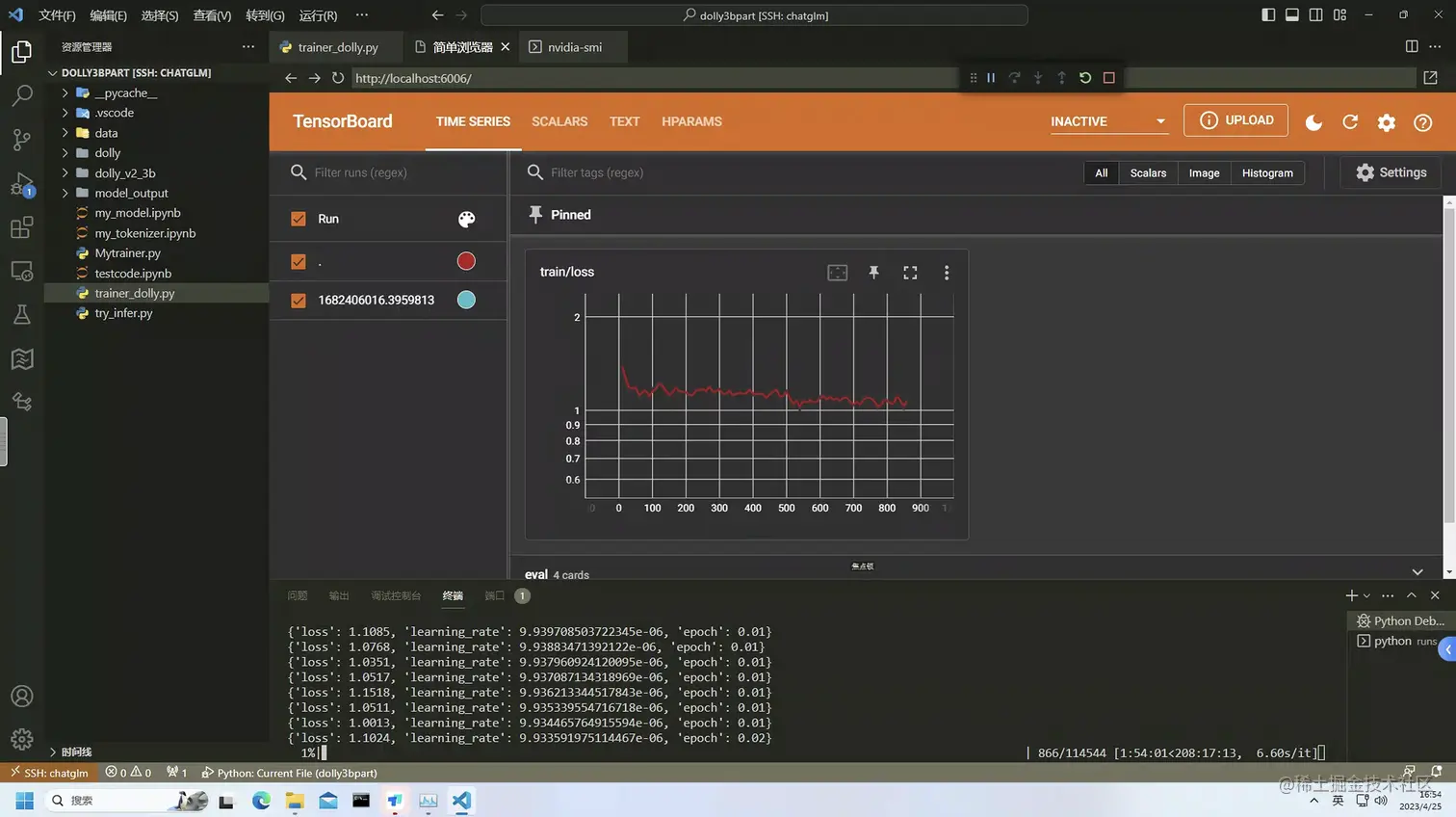Pause the debug session
The height and width of the screenshot is (817, 1456).
click(x=991, y=78)
